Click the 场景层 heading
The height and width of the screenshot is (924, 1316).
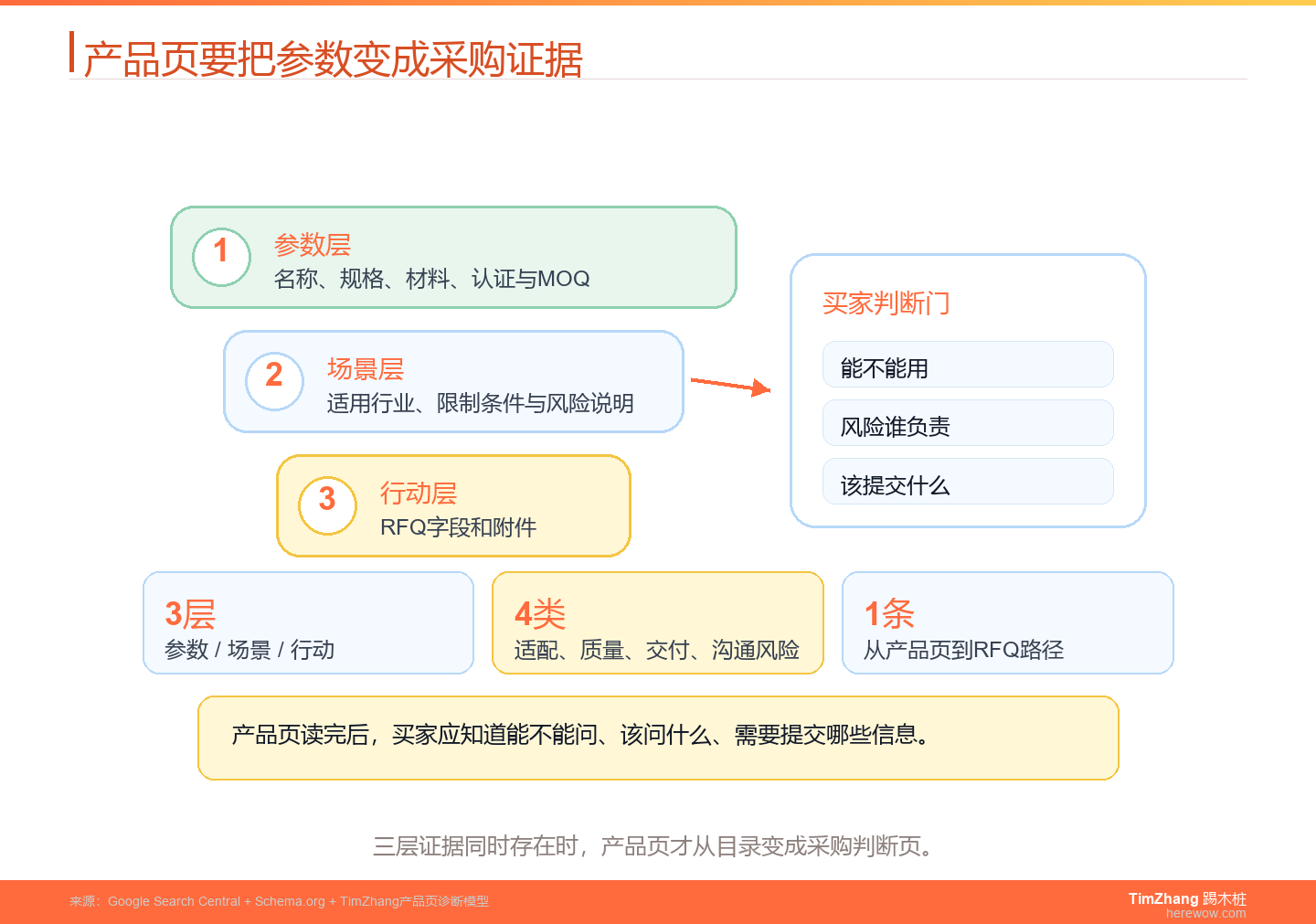coord(366,369)
